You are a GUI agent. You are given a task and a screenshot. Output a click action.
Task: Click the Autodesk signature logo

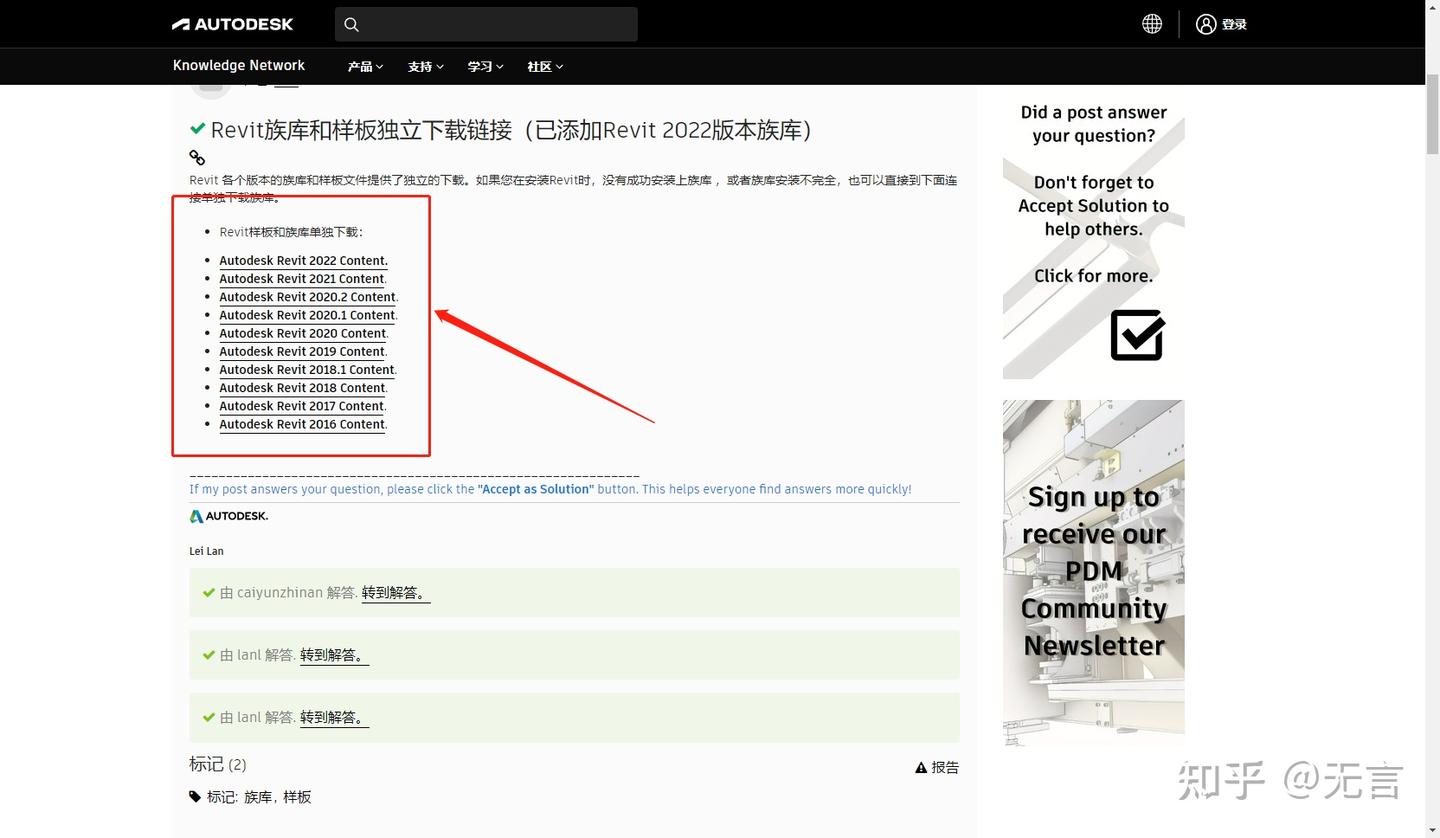click(x=229, y=516)
